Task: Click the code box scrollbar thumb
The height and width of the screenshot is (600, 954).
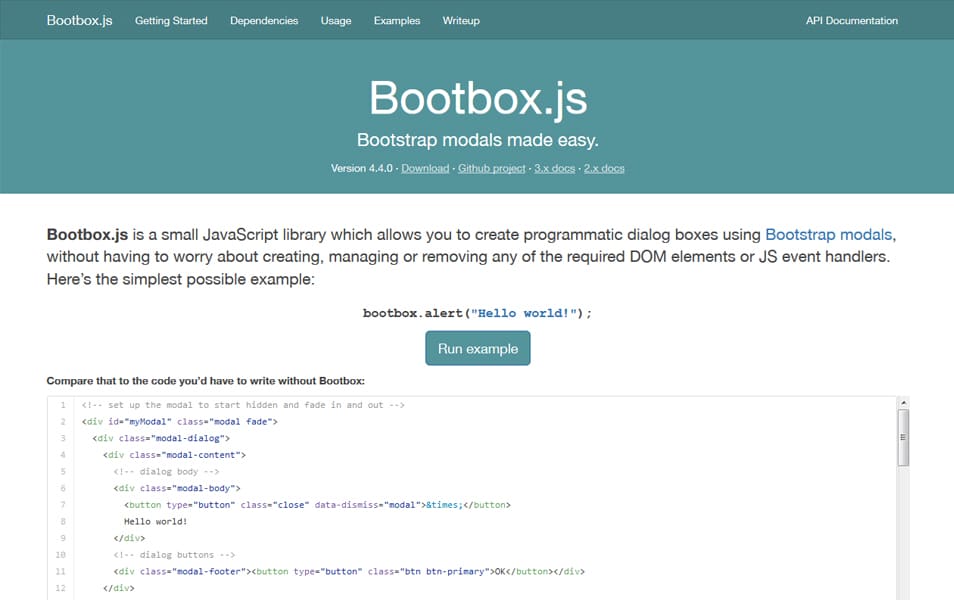Action: click(904, 438)
